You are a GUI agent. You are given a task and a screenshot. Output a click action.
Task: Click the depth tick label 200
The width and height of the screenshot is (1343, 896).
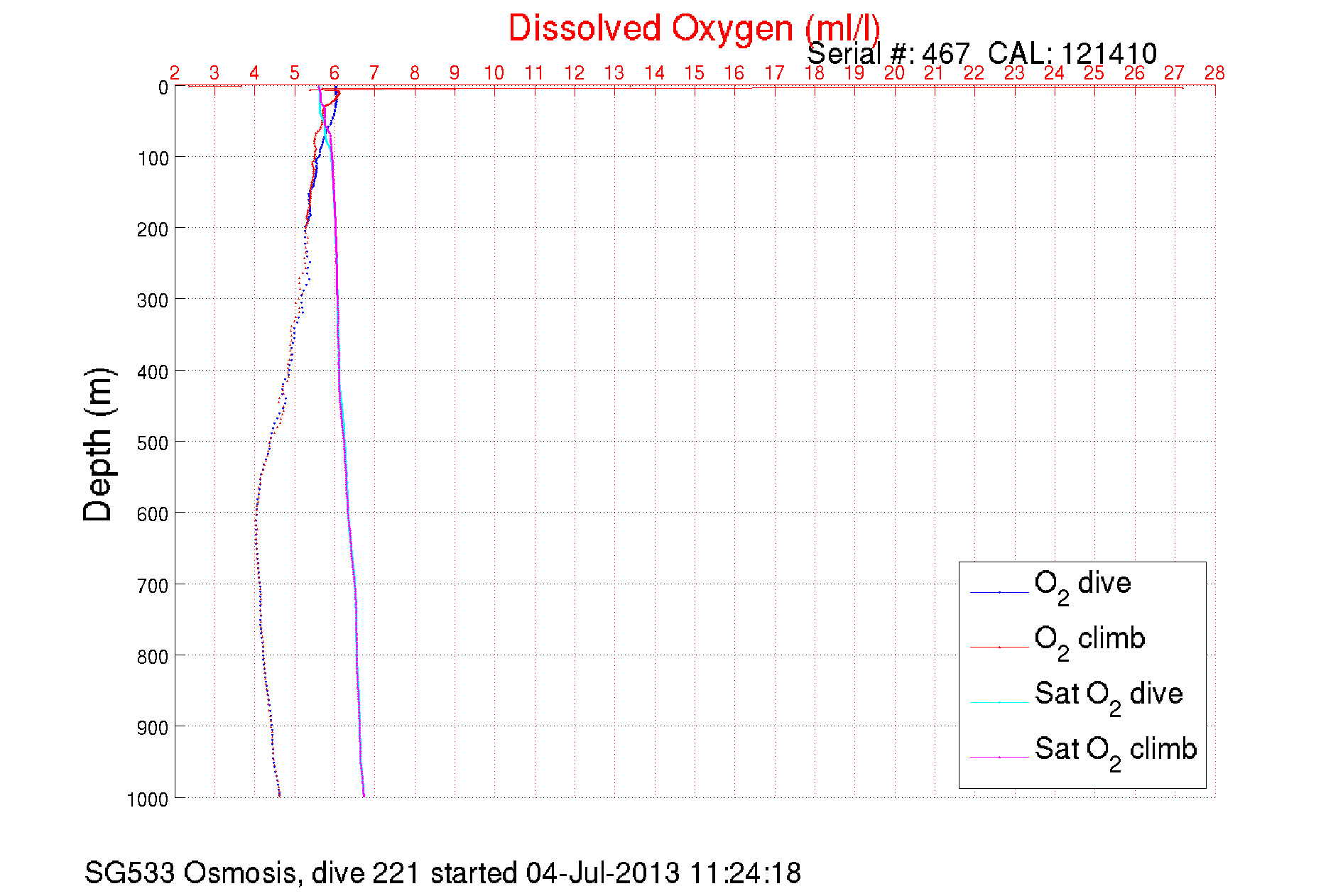(x=153, y=229)
